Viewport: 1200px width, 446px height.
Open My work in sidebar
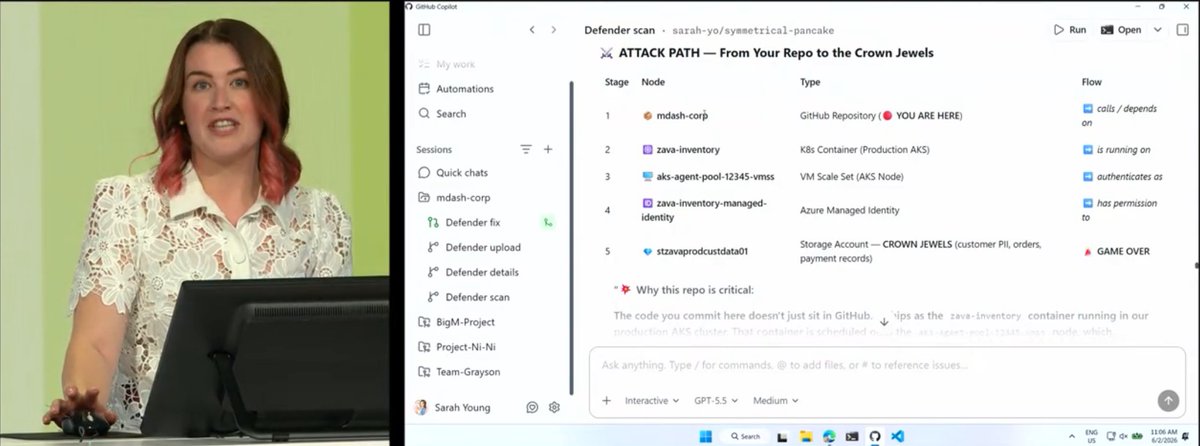click(447, 64)
